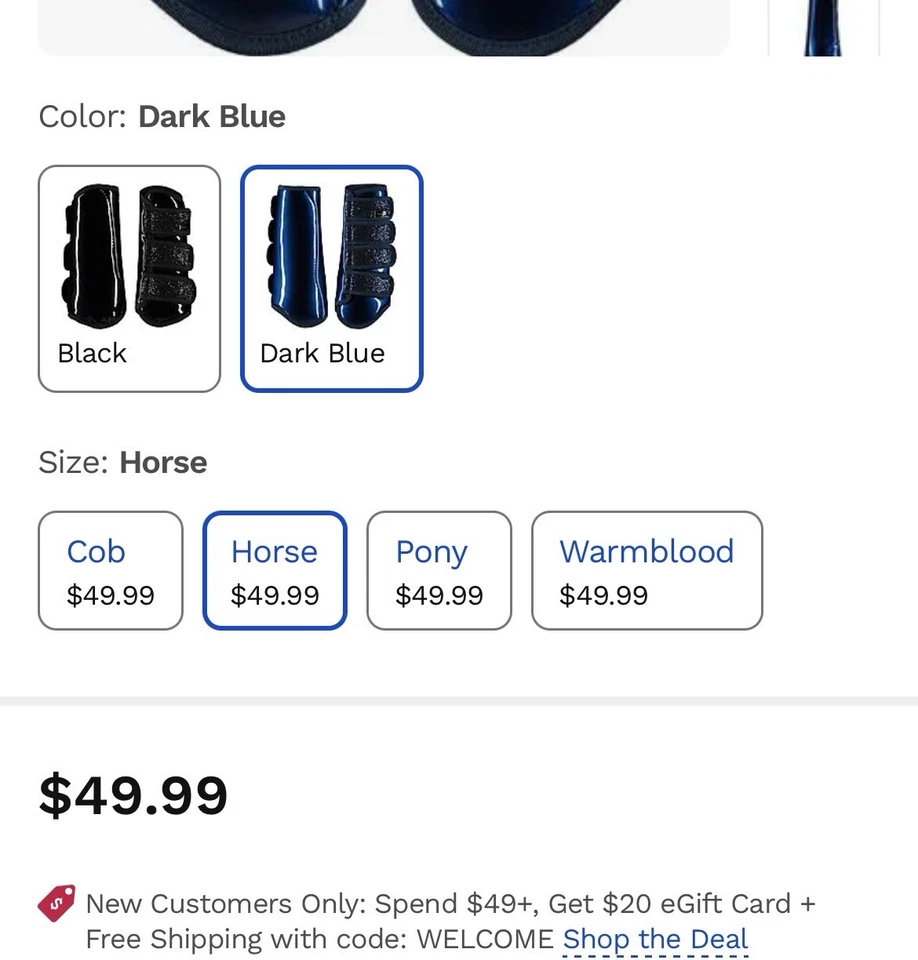Image resolution: width=918 pixels, height=960 pixels.
Task: Open the Shop the Deal link
Action: pyautogui.click(x=655, y=939)
